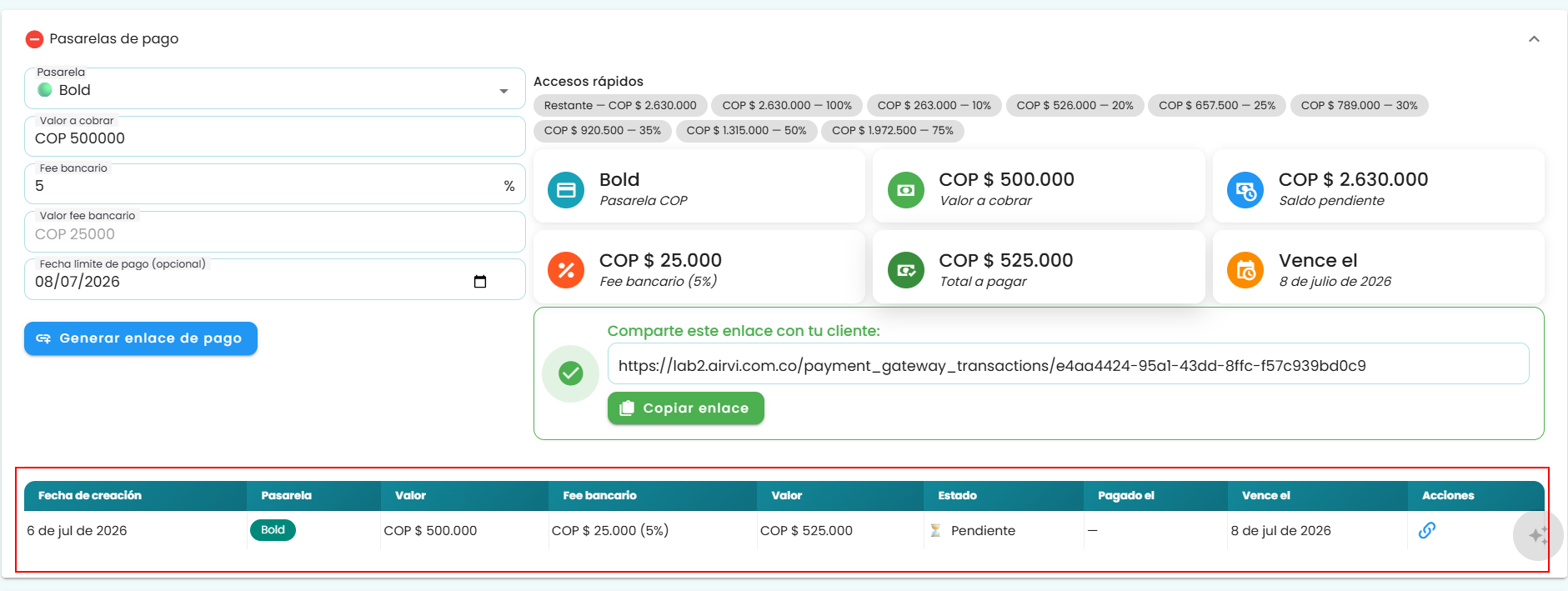This screenshot has width=1568, height=591.
Task: Click the link icon in the Acciones column
Action: [1427, 530]
